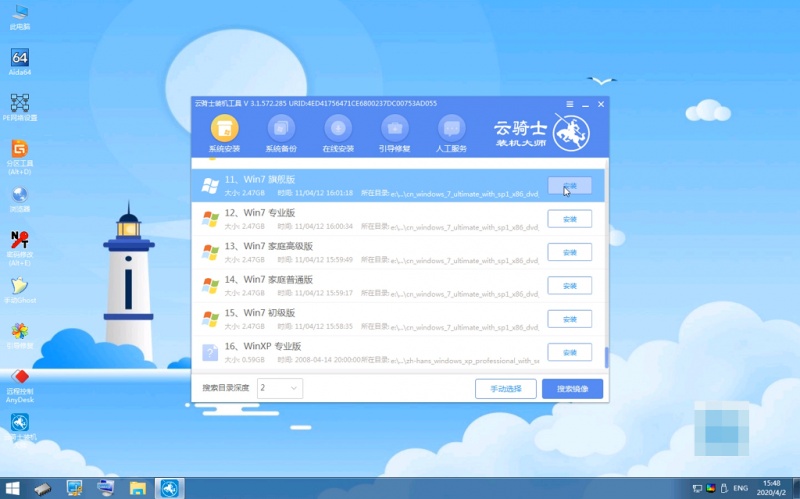The height and width of the screenshot is (499, 800).
Task: Click the 2008-04-14 20:00:00 timestamp text
Action: click(318, 360)
